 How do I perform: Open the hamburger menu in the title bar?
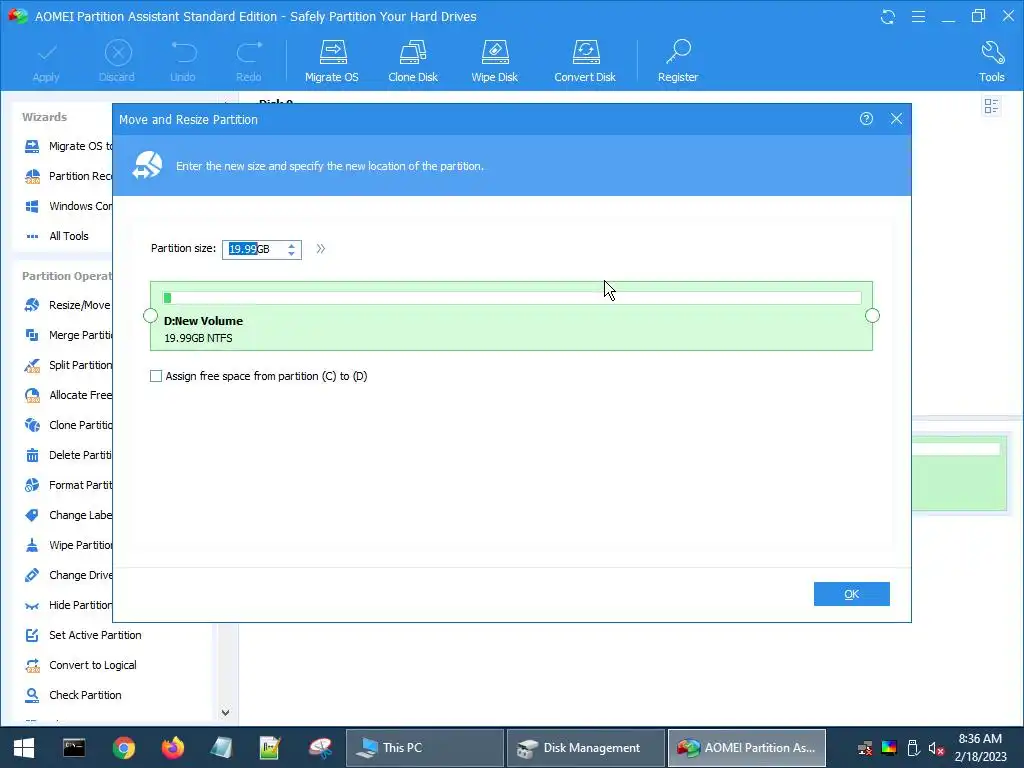[x=918, y=16]
